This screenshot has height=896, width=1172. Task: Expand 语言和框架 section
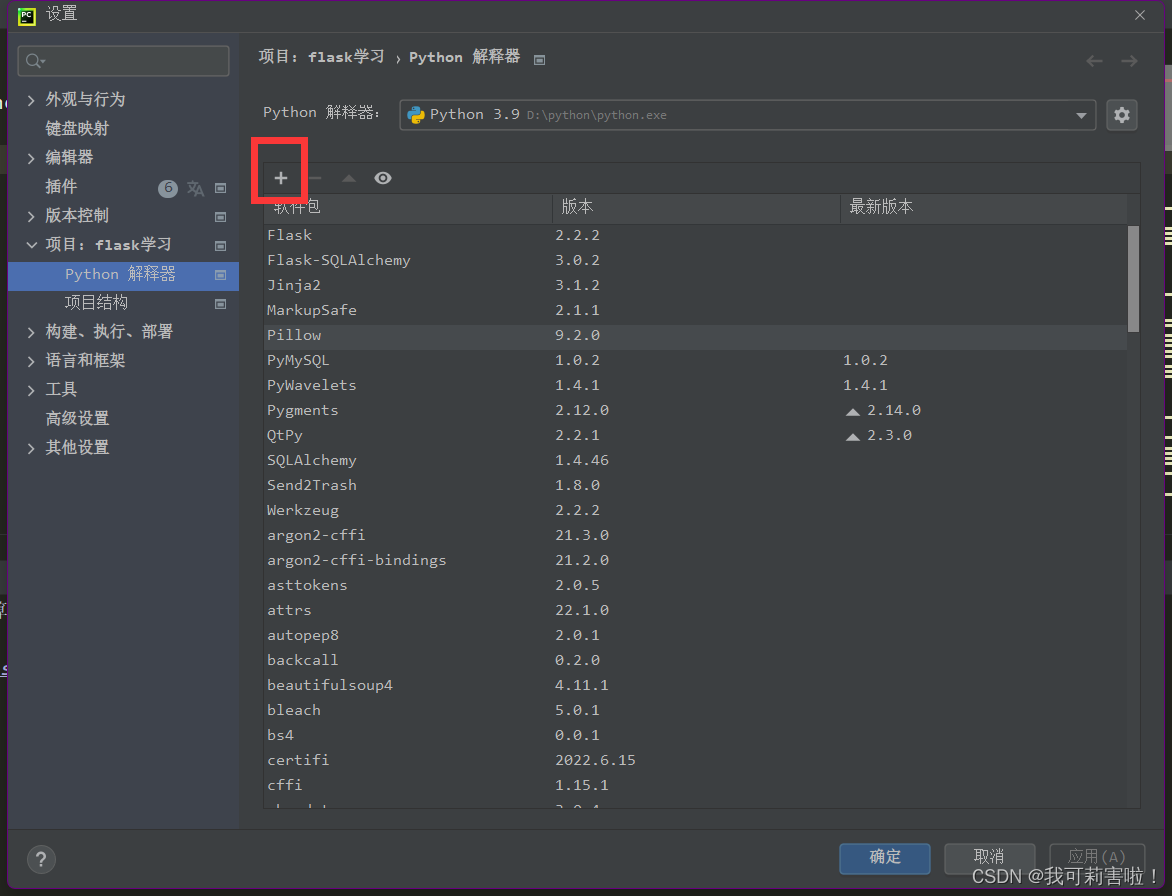click(x=31, y=362)
